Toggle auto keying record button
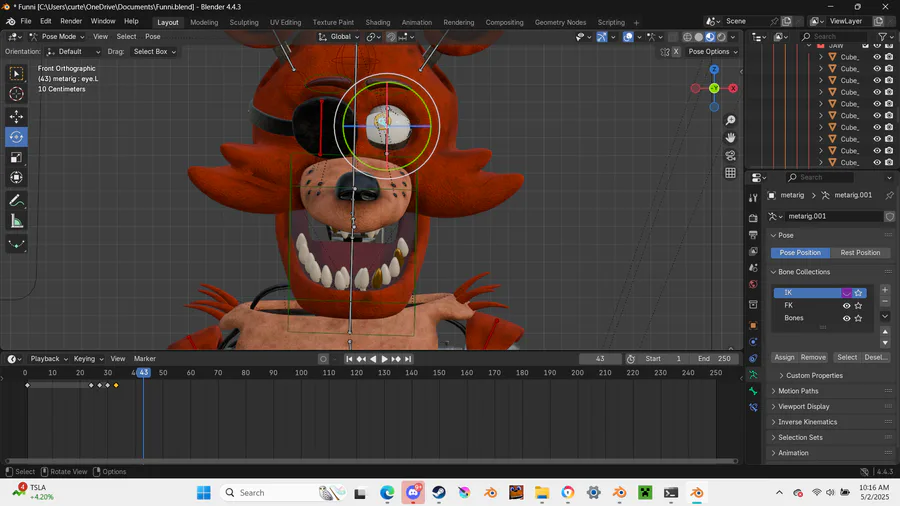The width and height of the screenshot is (900, 506). pyautogui.click(x=323, y=359)
